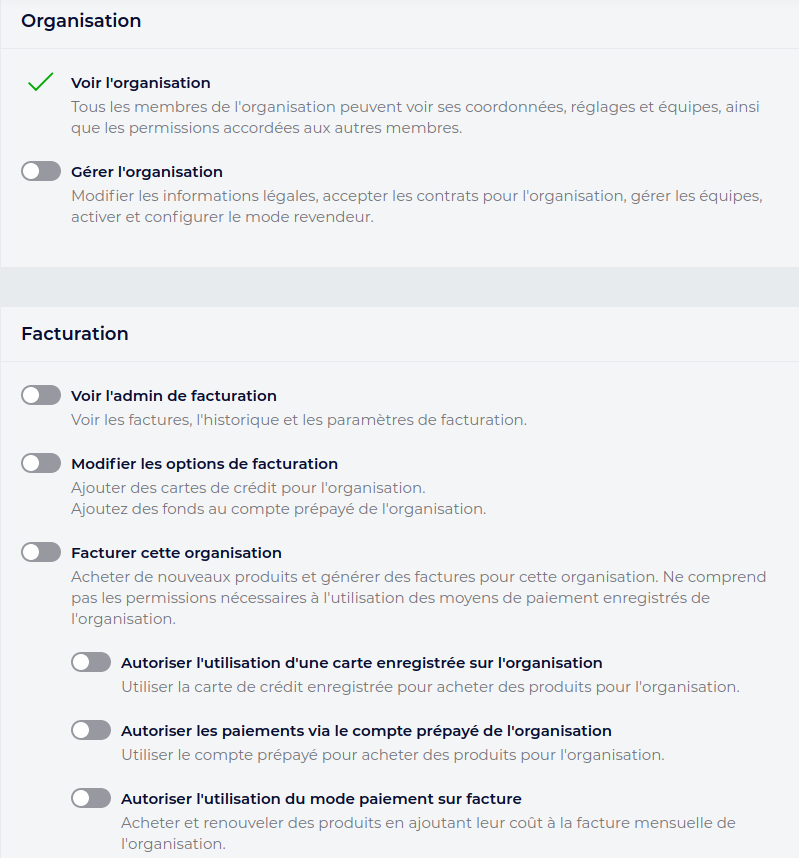Image resolution: width=799 pixels, height=858 pixels.
Task: Click Modifier les options de facturation label
Action: 205,464
